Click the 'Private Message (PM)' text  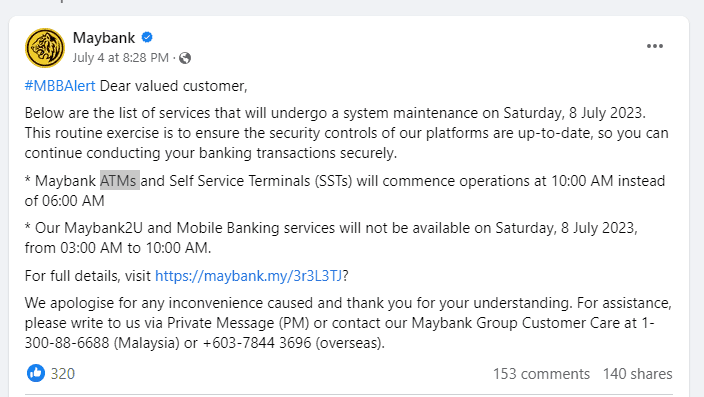238,323
